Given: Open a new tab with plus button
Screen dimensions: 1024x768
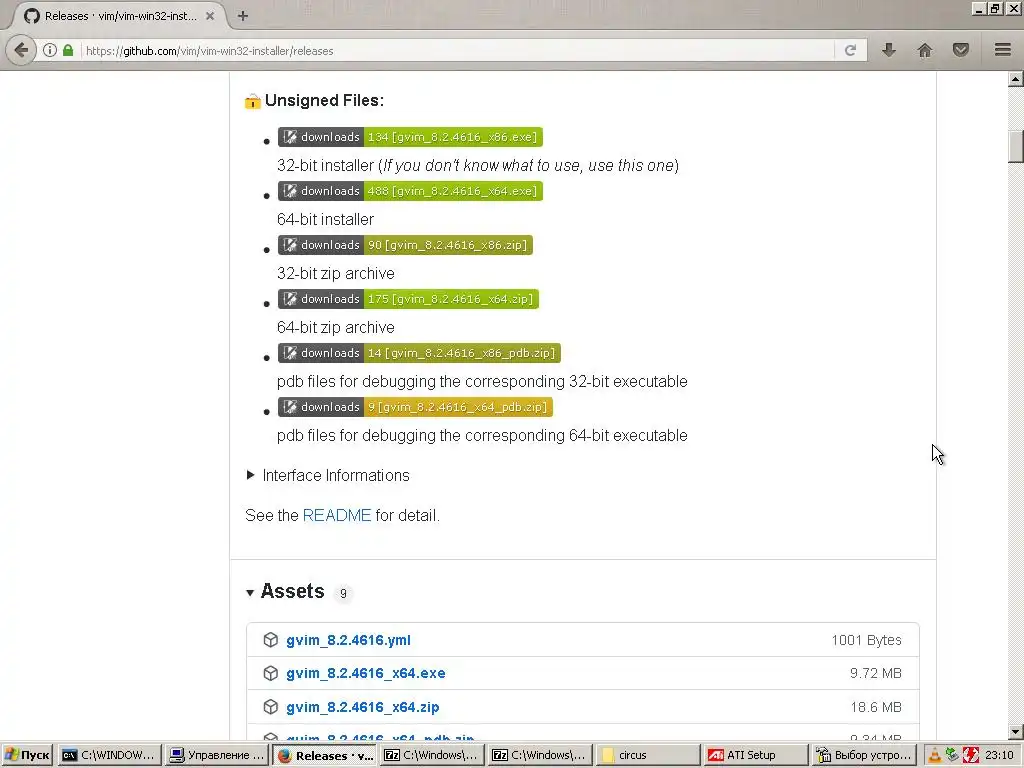Looking at the screenshot, I should [x=243, y=16].
